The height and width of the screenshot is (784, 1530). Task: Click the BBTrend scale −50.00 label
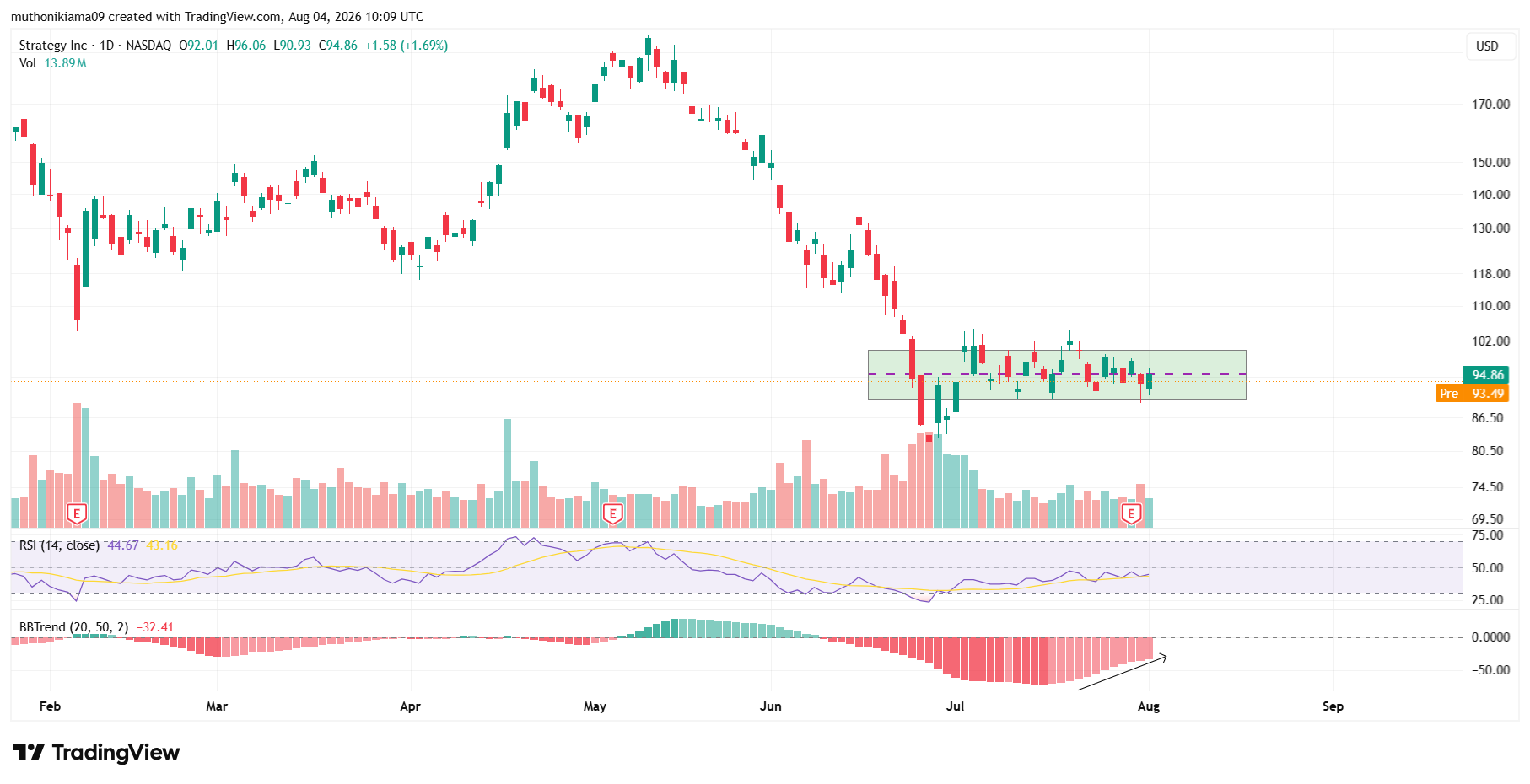click(1490, 670)
